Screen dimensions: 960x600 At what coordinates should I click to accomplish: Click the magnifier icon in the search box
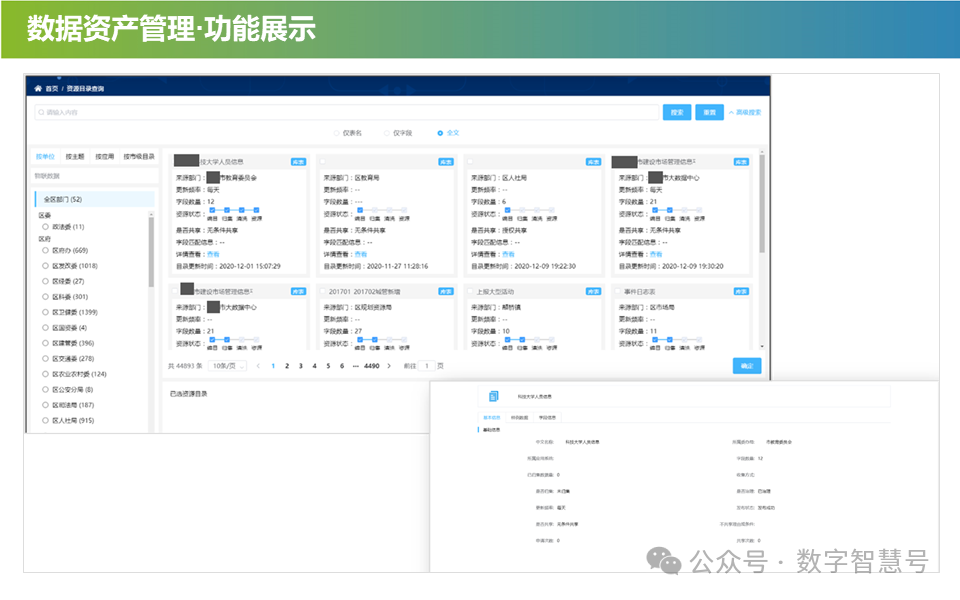point(40,111)
